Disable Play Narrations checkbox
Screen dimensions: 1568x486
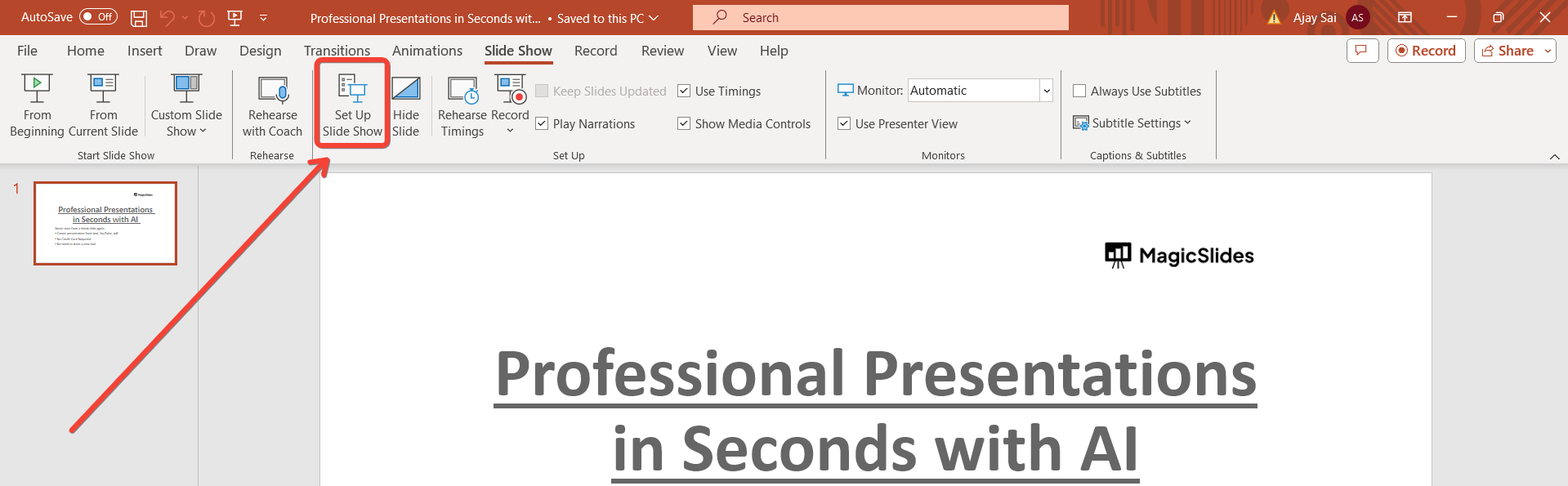point(542,123)
